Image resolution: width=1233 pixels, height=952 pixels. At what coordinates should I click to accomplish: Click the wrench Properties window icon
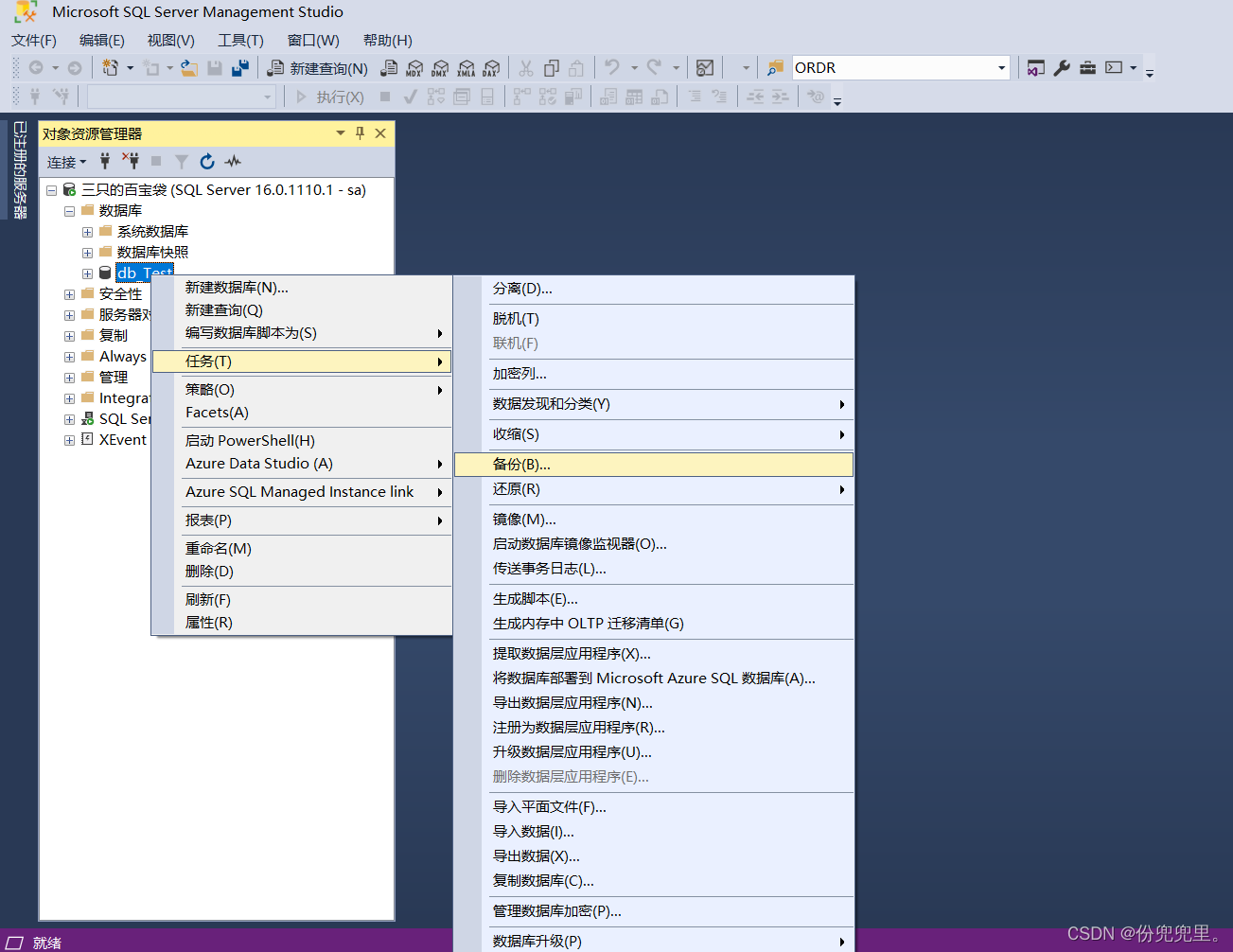1062,68
